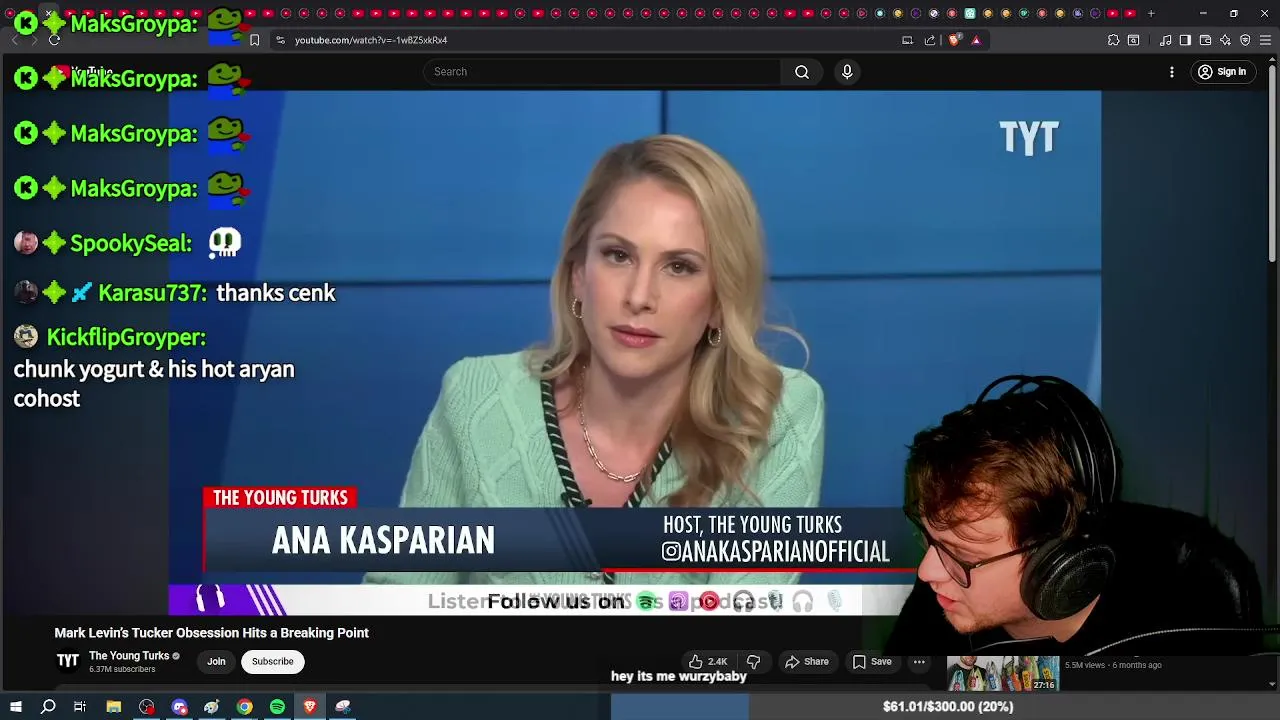The height and width of the screenshot is (720, 1280).
Task: Share the video via Share button
Action: tap(807, 661)
